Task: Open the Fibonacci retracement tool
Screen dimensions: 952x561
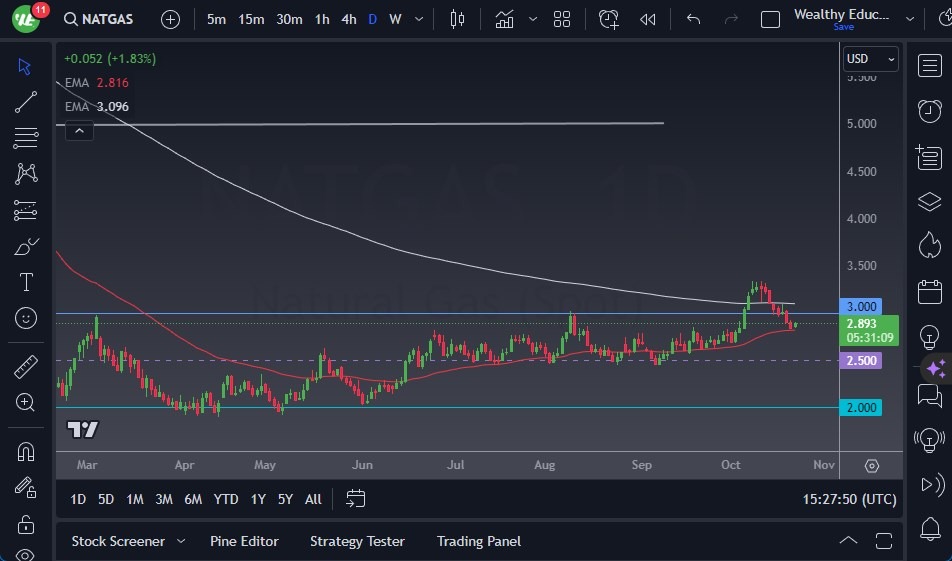Action: click(x=26, y=138)
